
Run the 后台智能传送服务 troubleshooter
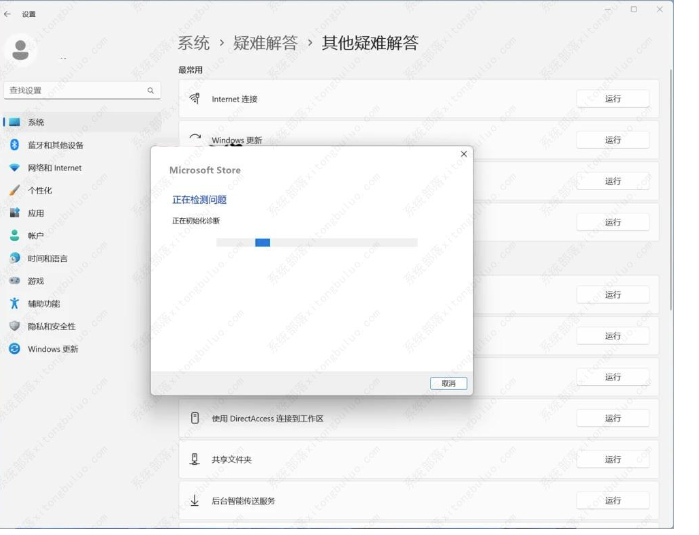[613, 500]
